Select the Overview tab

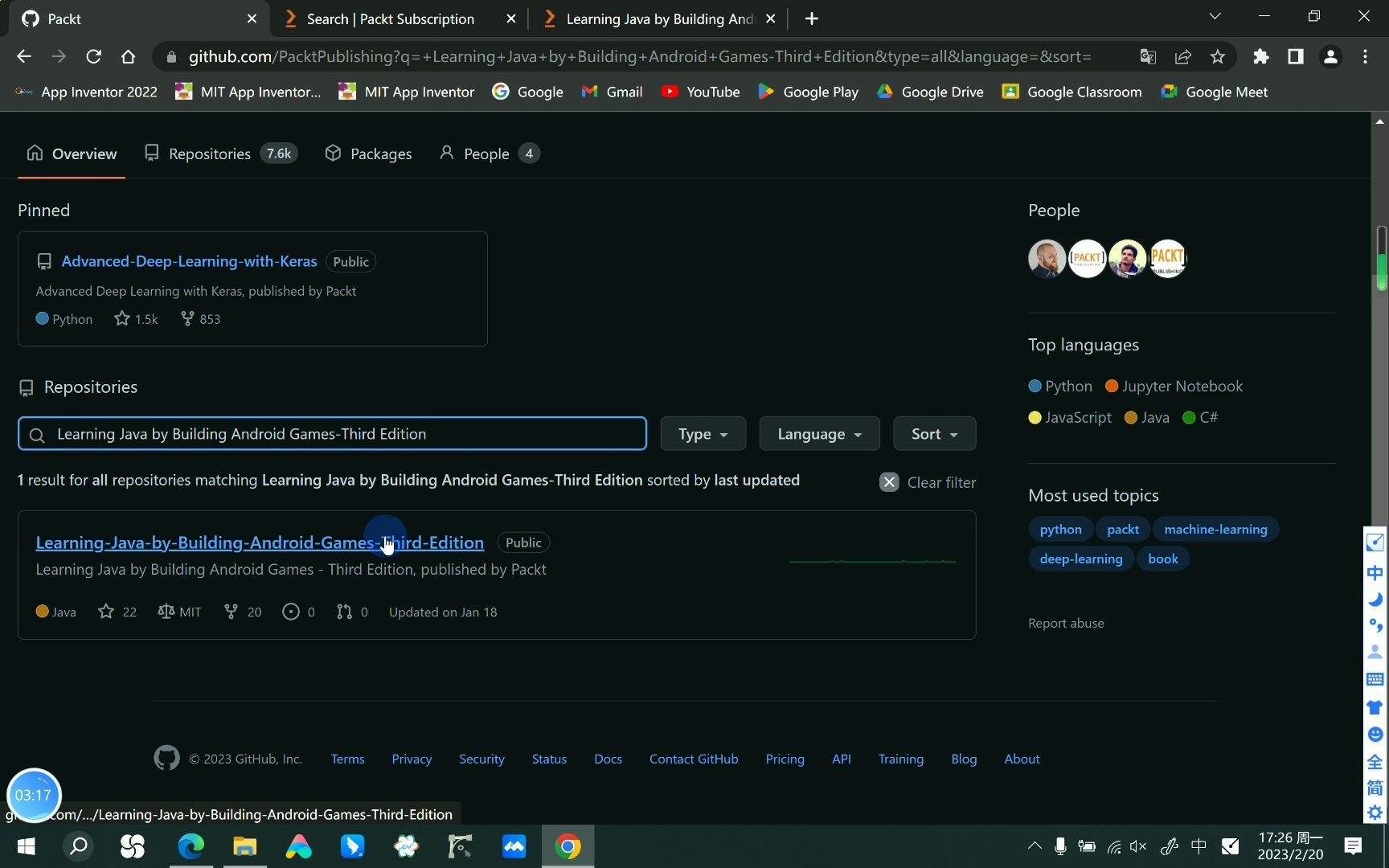click(72, 154)
